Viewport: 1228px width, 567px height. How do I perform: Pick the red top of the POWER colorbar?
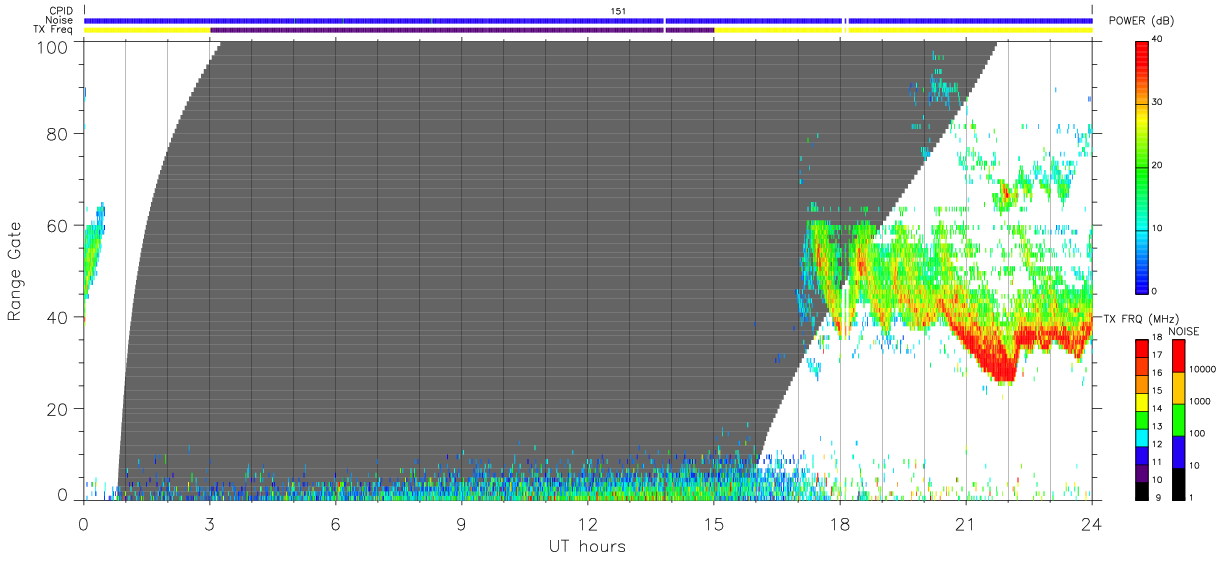pyautogui.click(x=1142, y=55)
